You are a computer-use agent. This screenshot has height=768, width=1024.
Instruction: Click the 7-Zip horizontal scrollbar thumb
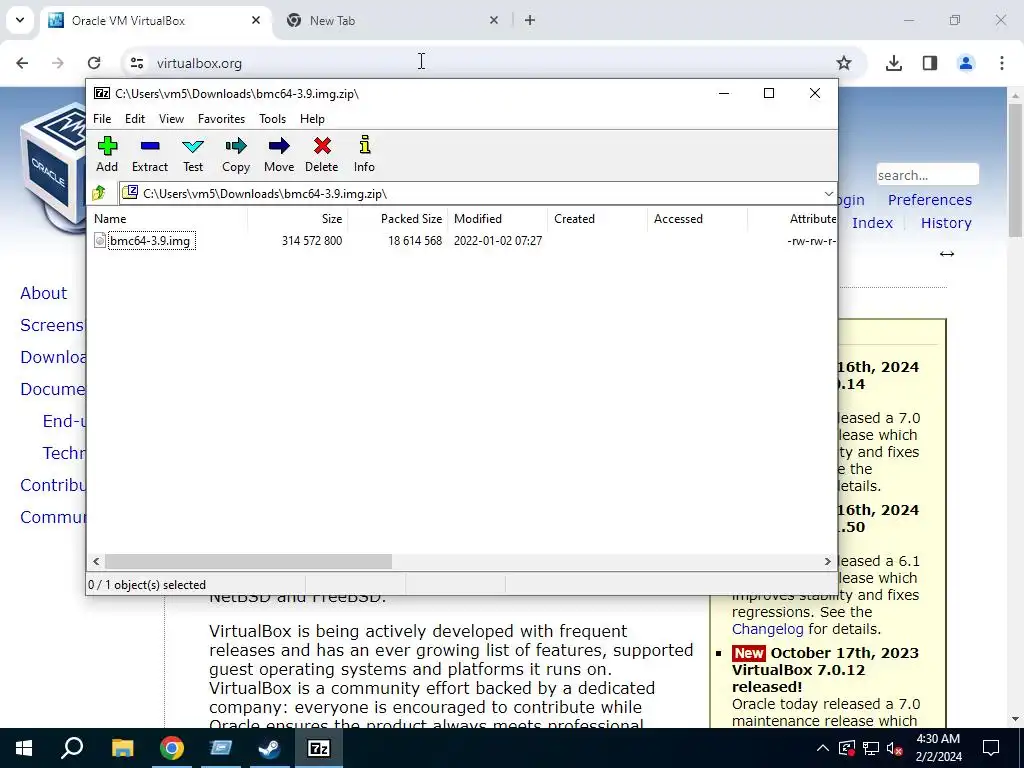pyautogui.click(x=248, y=561)
